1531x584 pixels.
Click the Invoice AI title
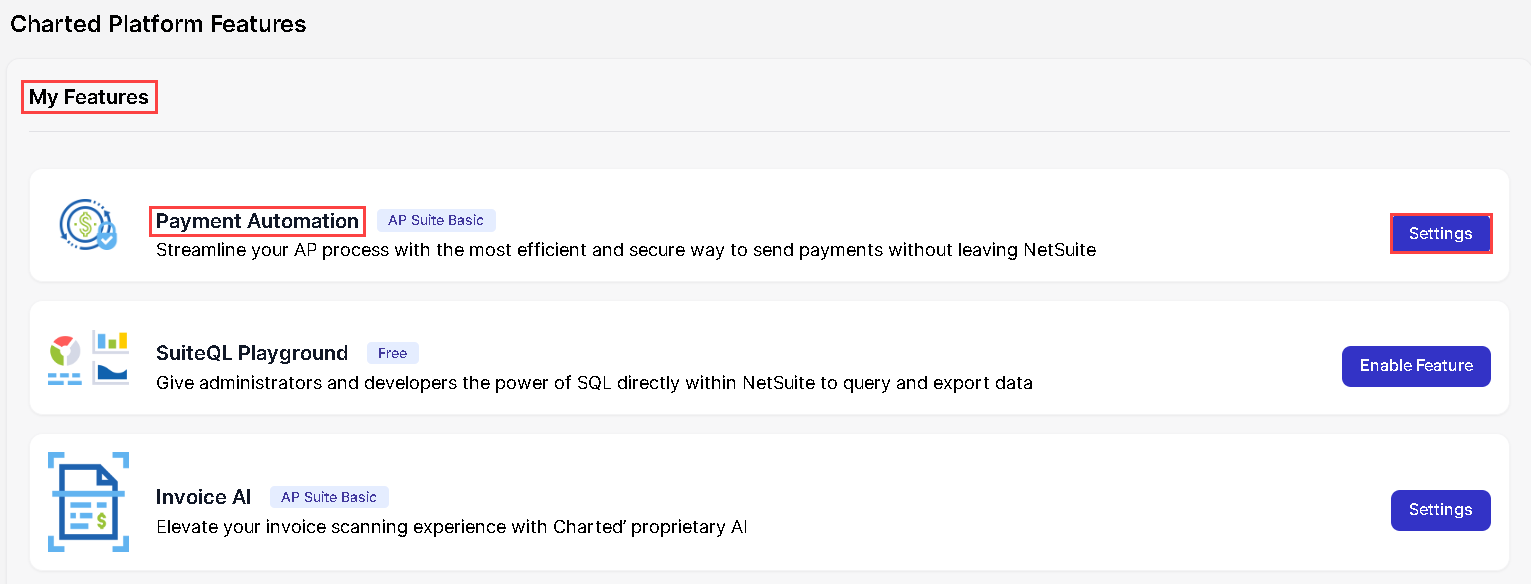pyautogui.click(x=203, y=497)
